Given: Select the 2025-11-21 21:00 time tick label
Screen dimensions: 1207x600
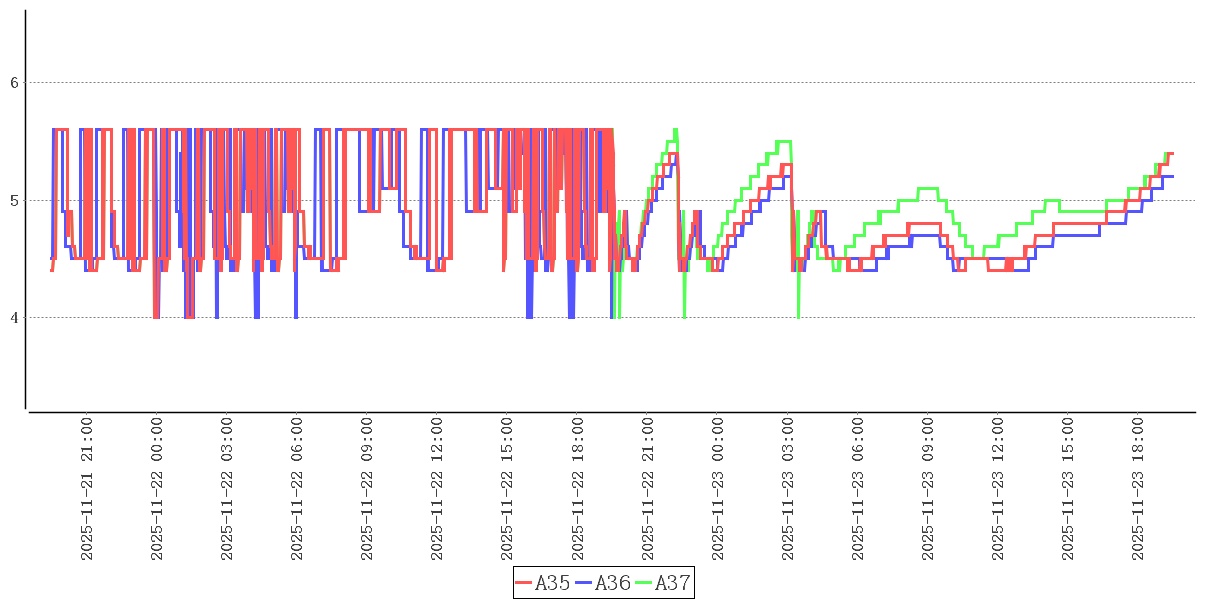Looking at the screenshot, I should click(x=87, y=489).
